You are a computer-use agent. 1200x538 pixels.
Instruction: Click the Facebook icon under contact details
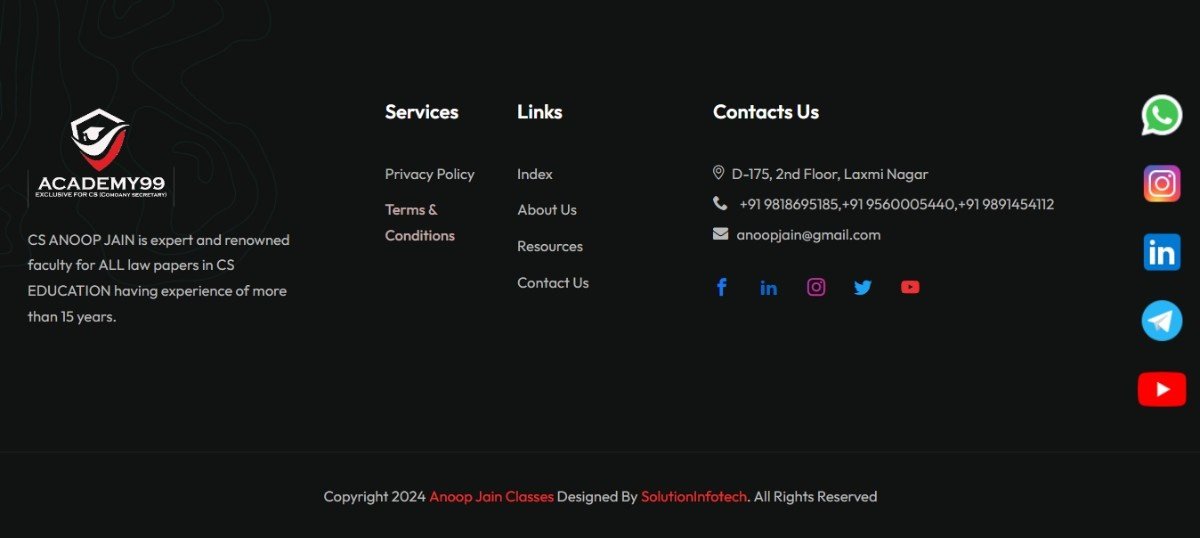(x=721, y=287)
